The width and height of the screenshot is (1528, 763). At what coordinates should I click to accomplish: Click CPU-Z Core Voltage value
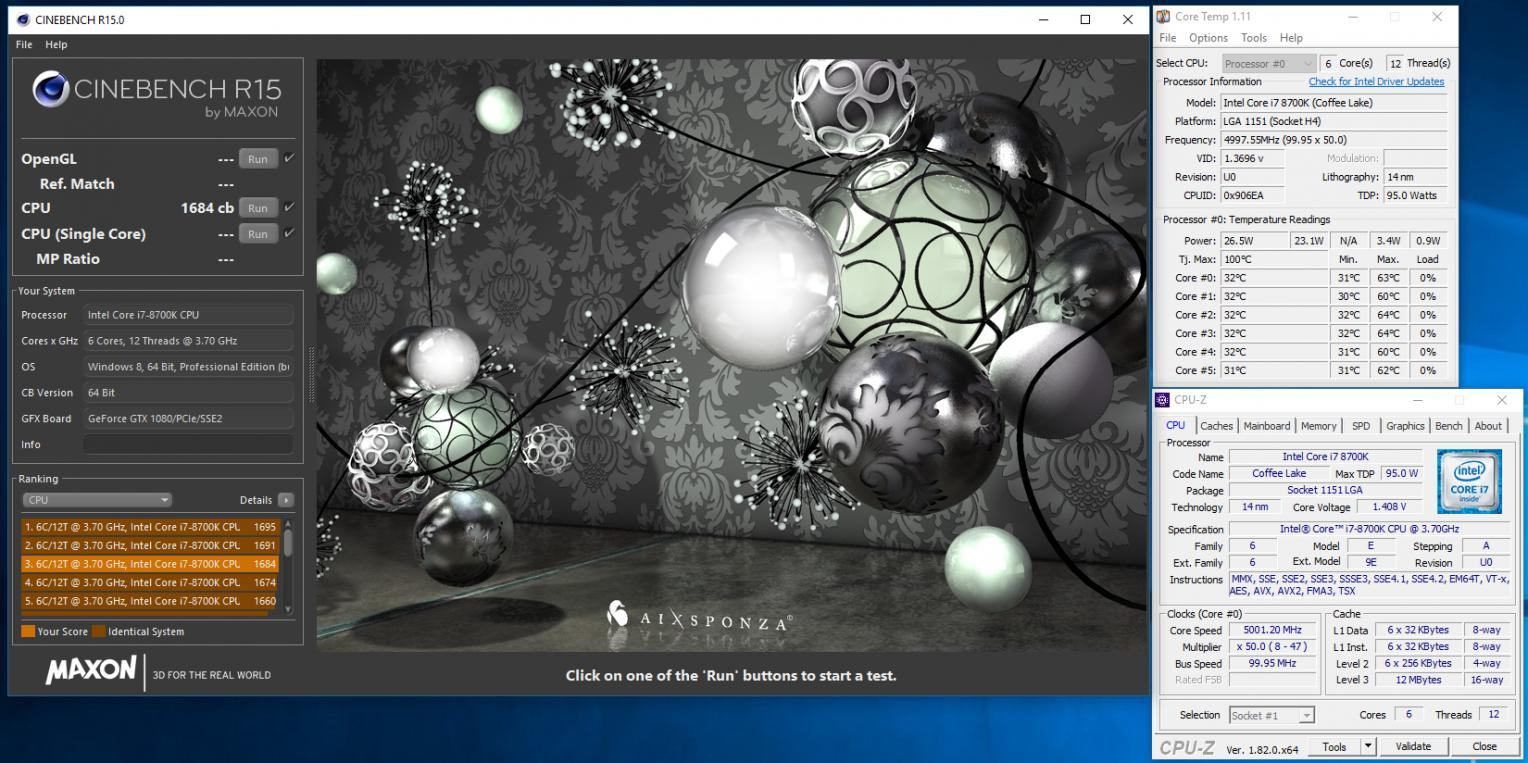1390,507
